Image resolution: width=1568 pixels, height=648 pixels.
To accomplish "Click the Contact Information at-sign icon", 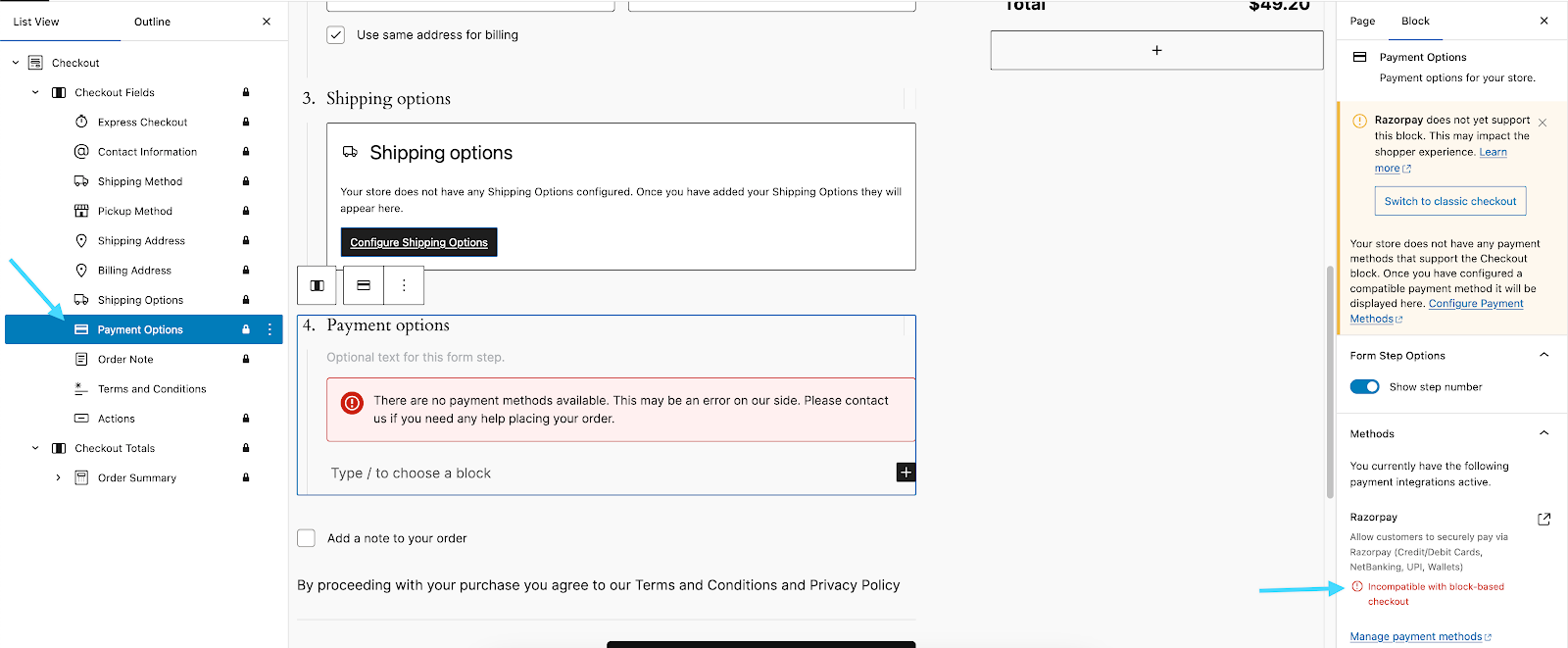I will coord(81,151).
